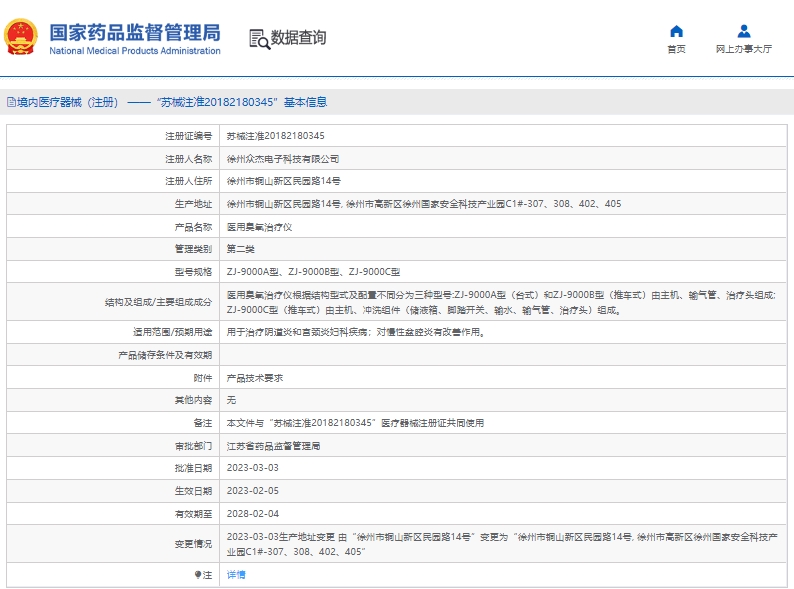
Task: Click the 适用范围/预期用途 label
Action: [x=173, y=332]
